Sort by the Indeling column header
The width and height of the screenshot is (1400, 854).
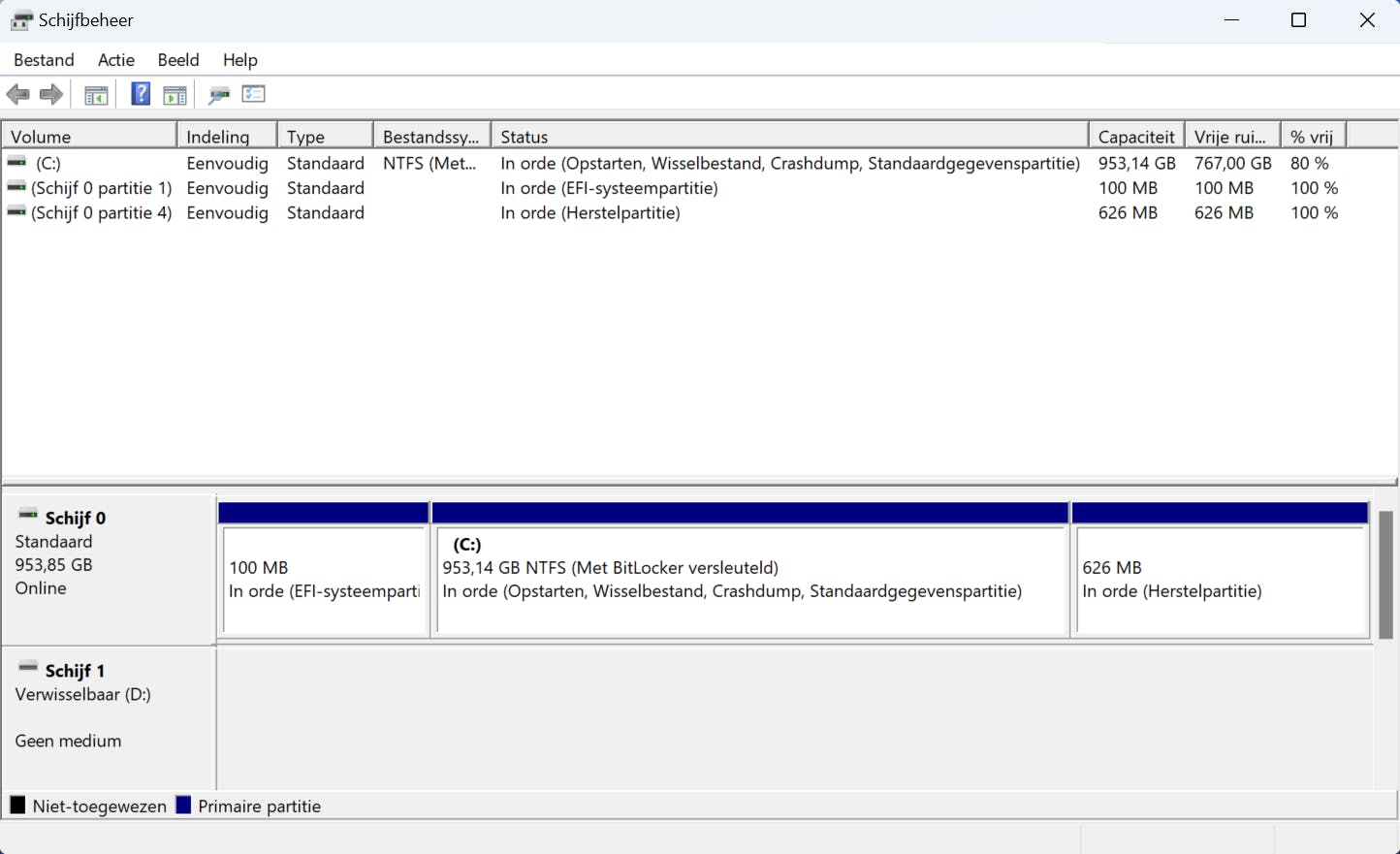click(x=228, y=137)
